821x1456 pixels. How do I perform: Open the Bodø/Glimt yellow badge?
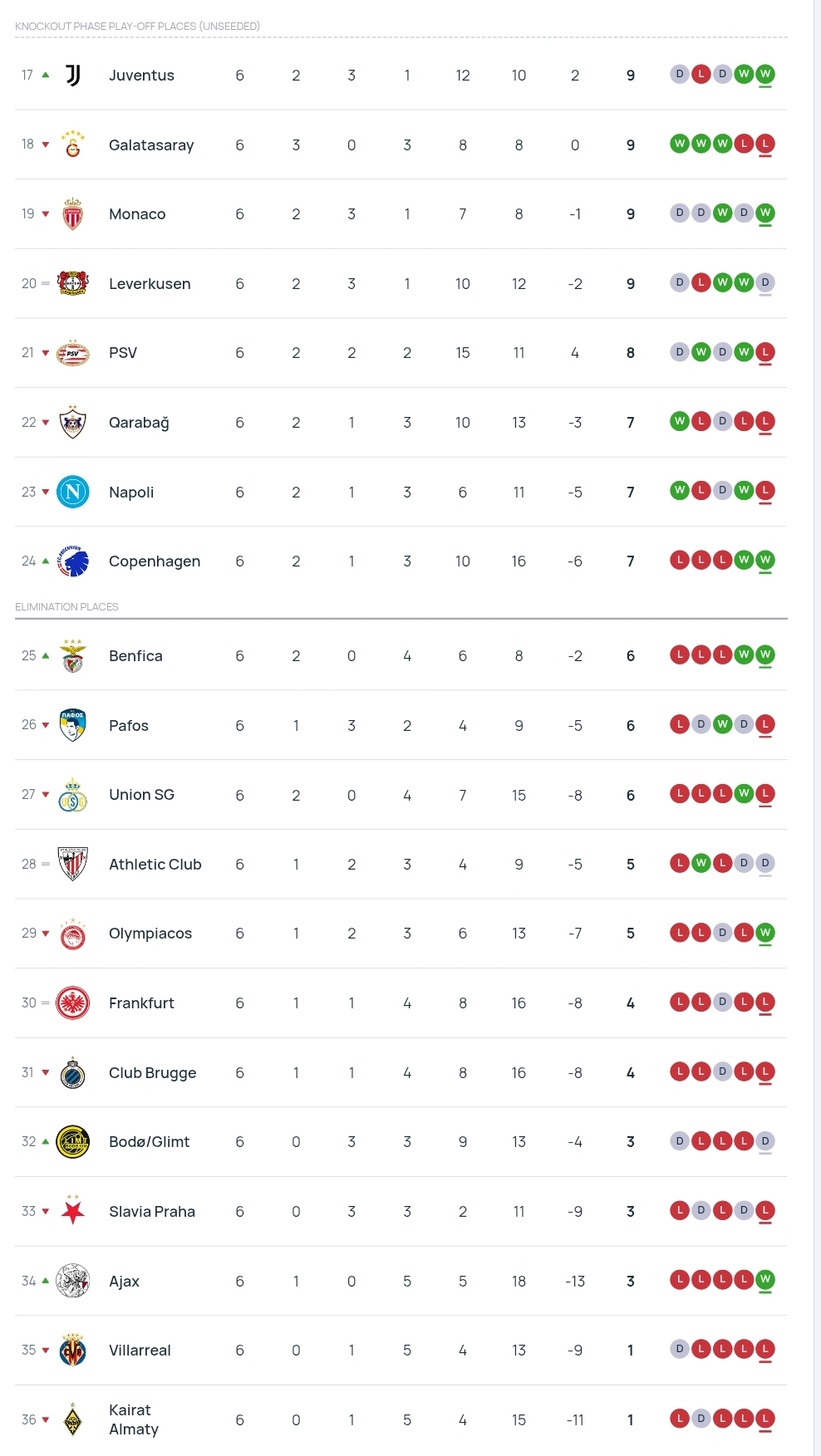click(73, 1142)
